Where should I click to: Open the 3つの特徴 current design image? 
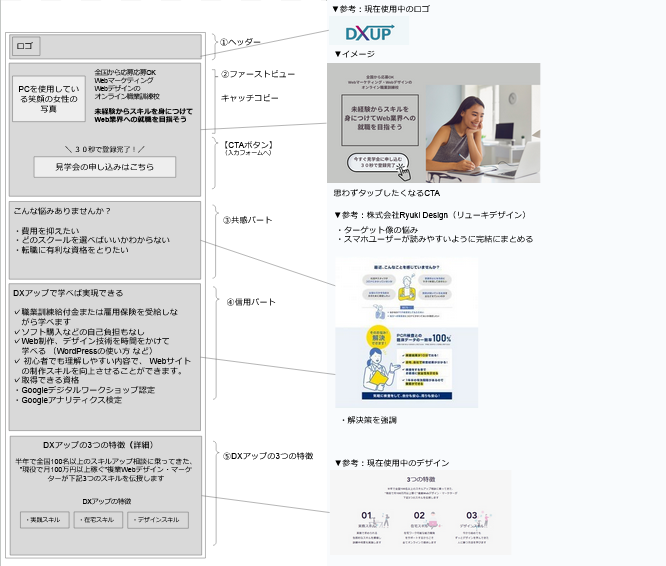(420, 512)
